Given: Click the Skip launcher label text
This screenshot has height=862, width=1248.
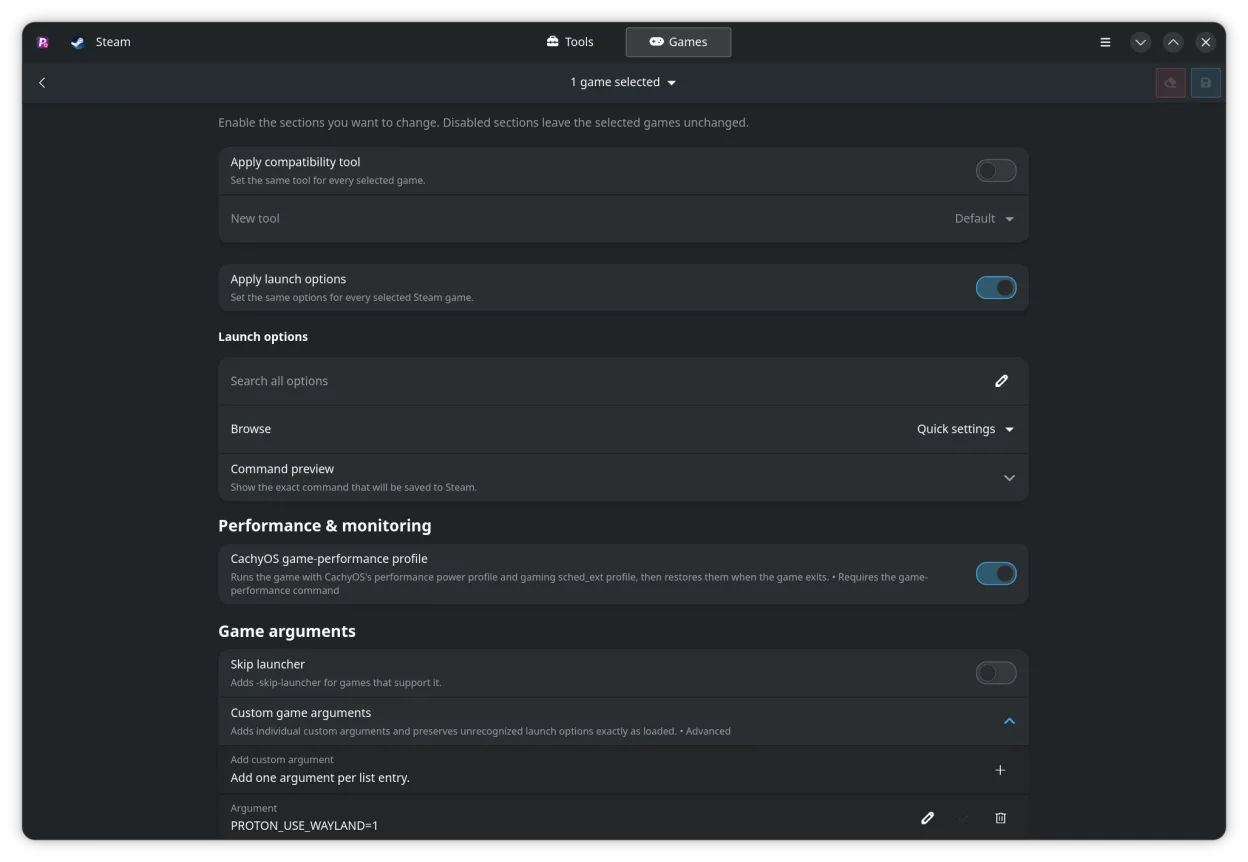Looking at the screenshot, I should coord(268,664).
